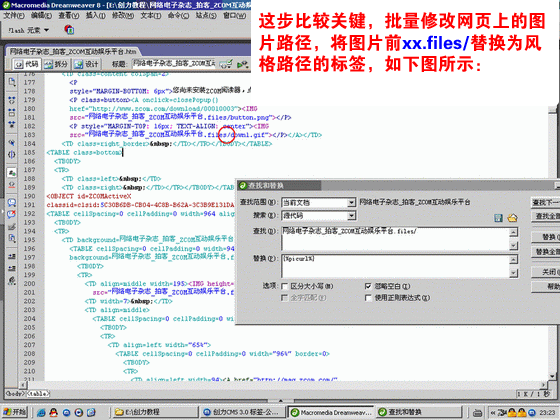Open the 插入(I) menu
Viewport: 560px width, 420px height.
pyautogui.click(x=95, y=16)
